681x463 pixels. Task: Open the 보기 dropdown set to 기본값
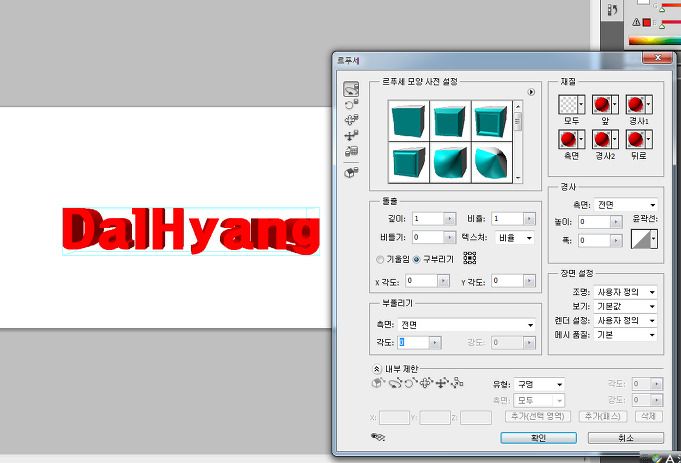click(625, 306)
